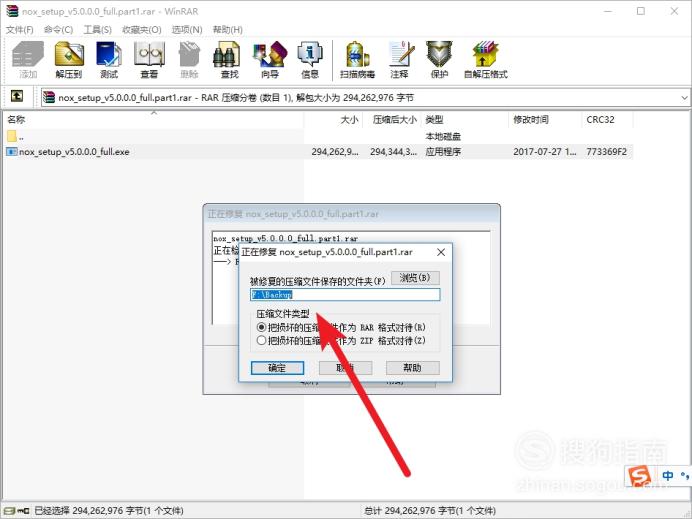The width and height of the screenshot is (692, 519).
Task: Click the 2017-07-27 modified date cell
Action: [545, 152]
